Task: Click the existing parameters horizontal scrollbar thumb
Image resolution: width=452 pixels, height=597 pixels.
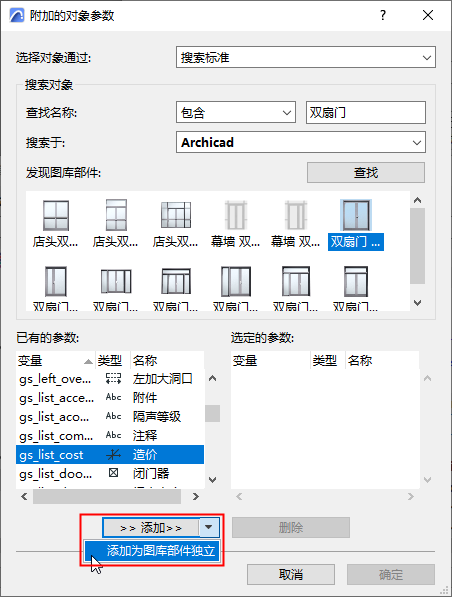Action: (107, 496)
